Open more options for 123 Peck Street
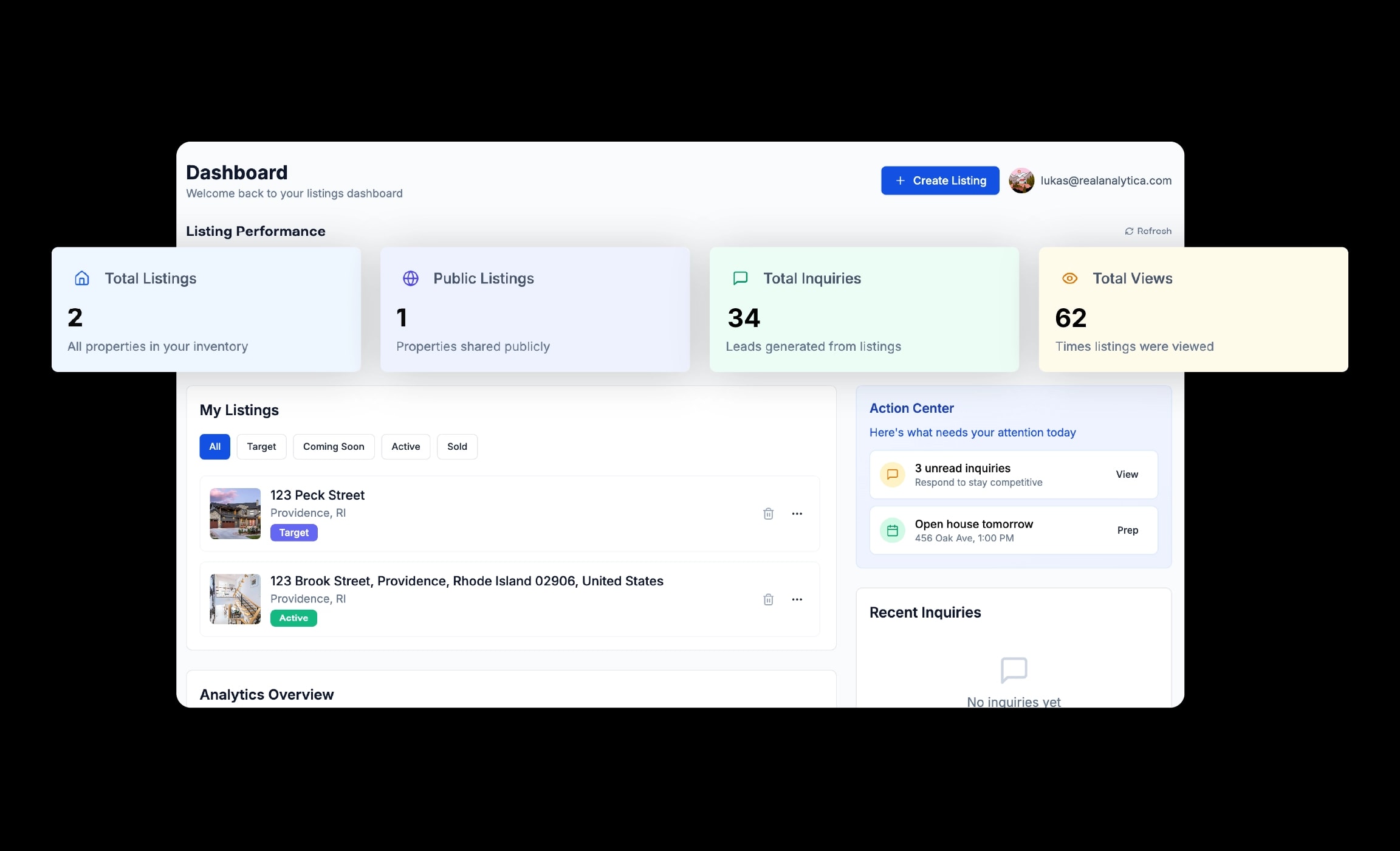1400x851 pixels. (x=797, y=514)
